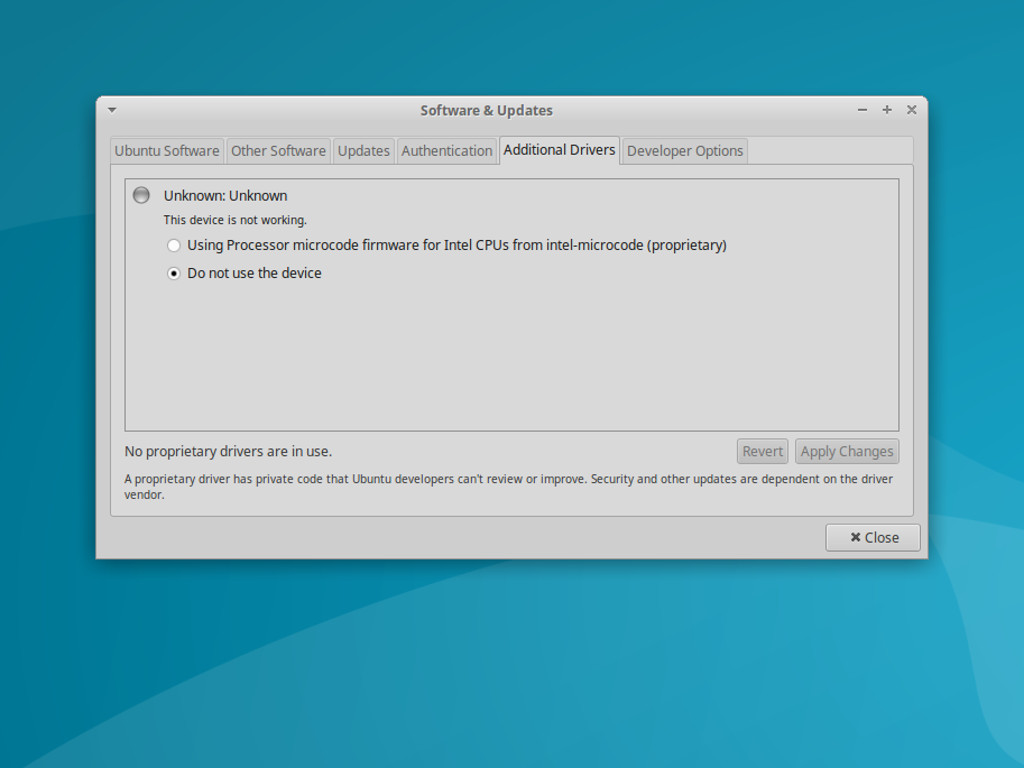
Task: Switch to Developer Options tab
Action: [x=685, y=151]
